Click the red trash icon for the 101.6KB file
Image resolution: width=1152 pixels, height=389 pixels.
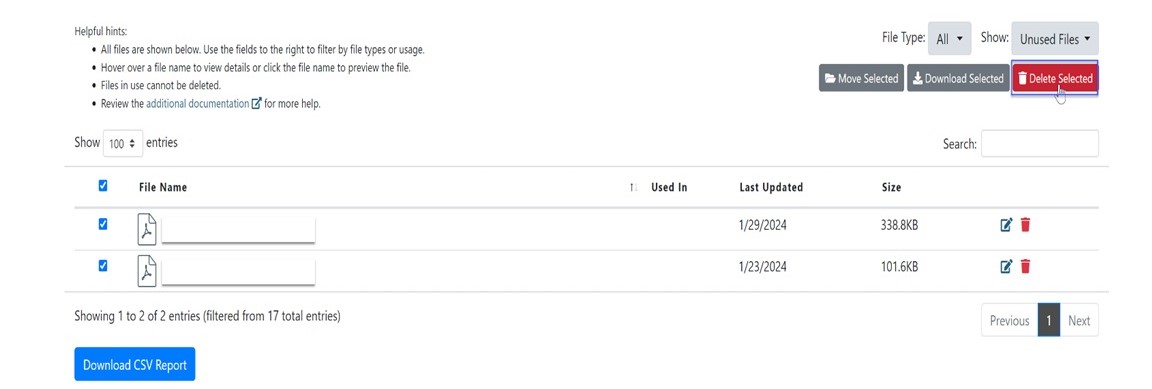[x=1026, y=266]
